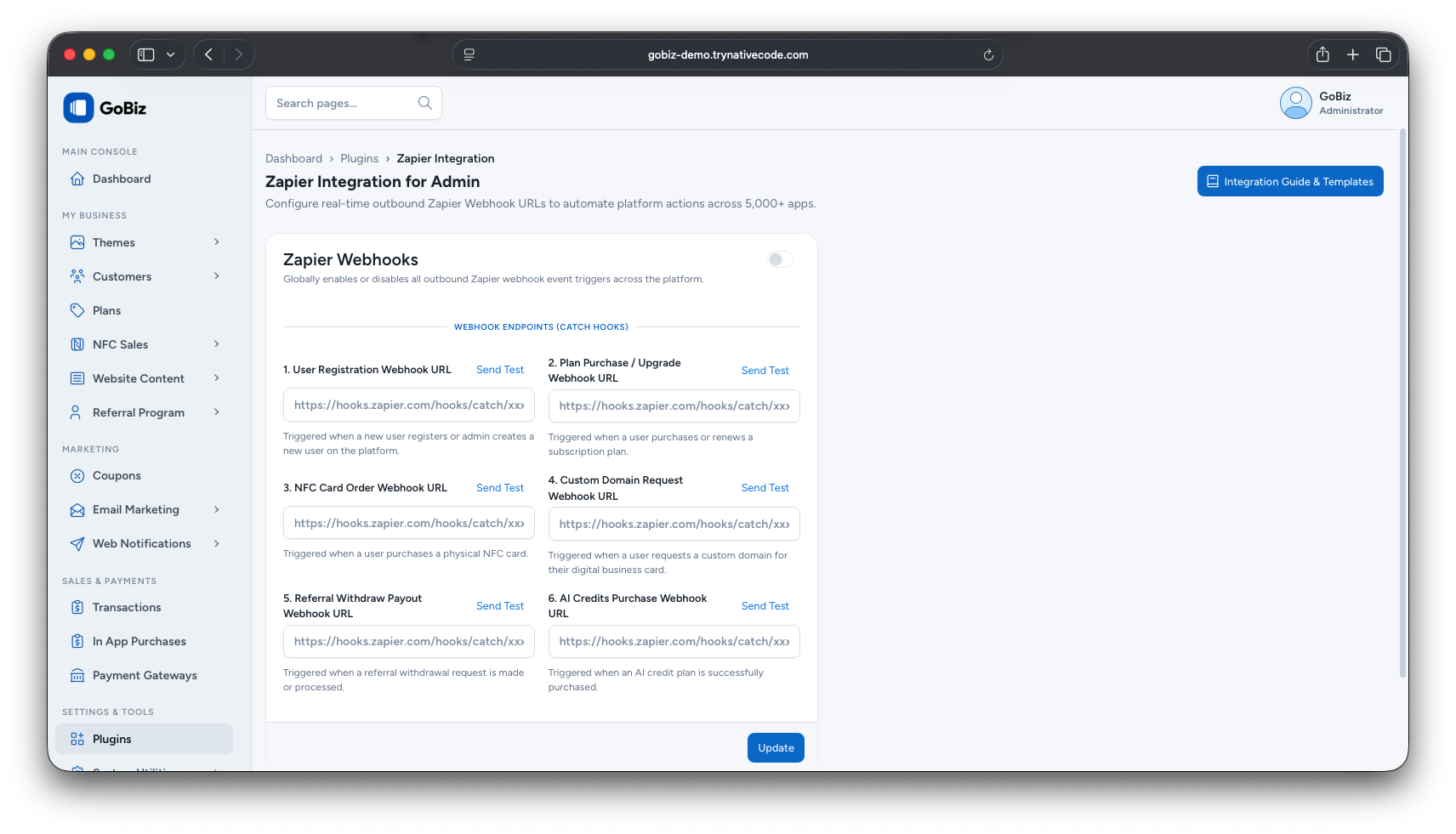Click the browser reload icon
The image size is (1456, 834).
(x=988, y=55)
